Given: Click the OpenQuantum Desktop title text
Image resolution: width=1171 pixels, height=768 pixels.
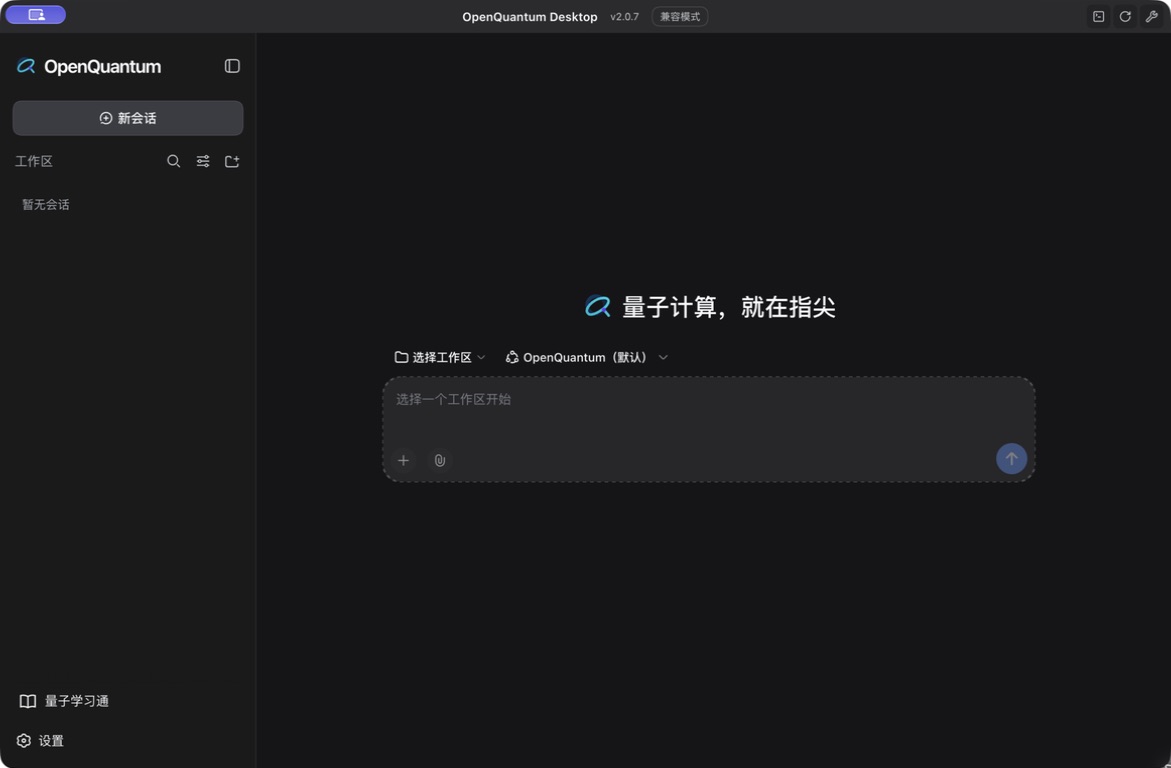Looking at the screenshot, I should click(529, 16).
